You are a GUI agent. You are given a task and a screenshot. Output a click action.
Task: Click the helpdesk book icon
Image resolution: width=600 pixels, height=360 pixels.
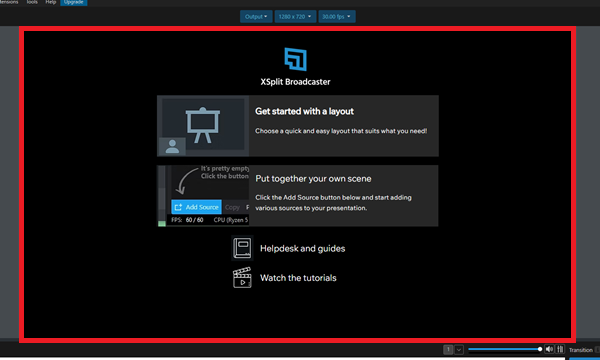click(242, 248)
